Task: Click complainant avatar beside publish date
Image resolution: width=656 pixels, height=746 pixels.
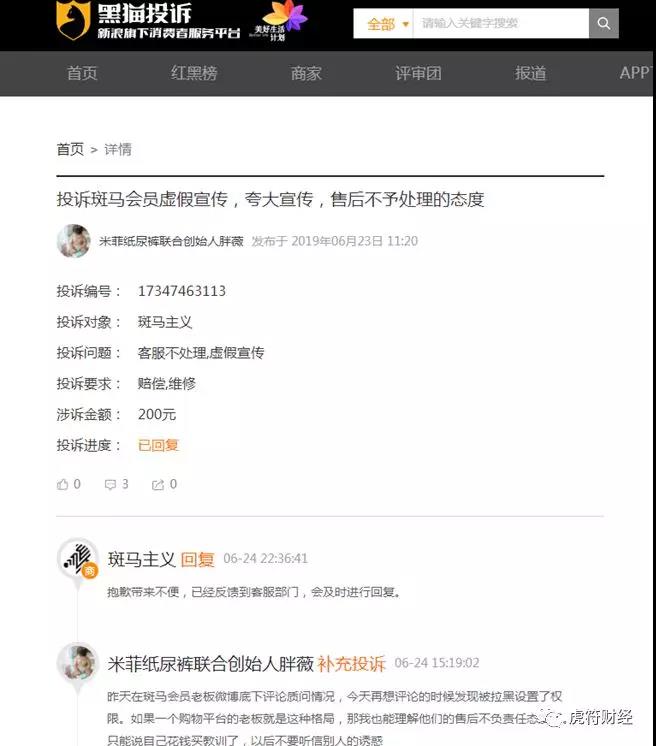Action: point(73,241)
